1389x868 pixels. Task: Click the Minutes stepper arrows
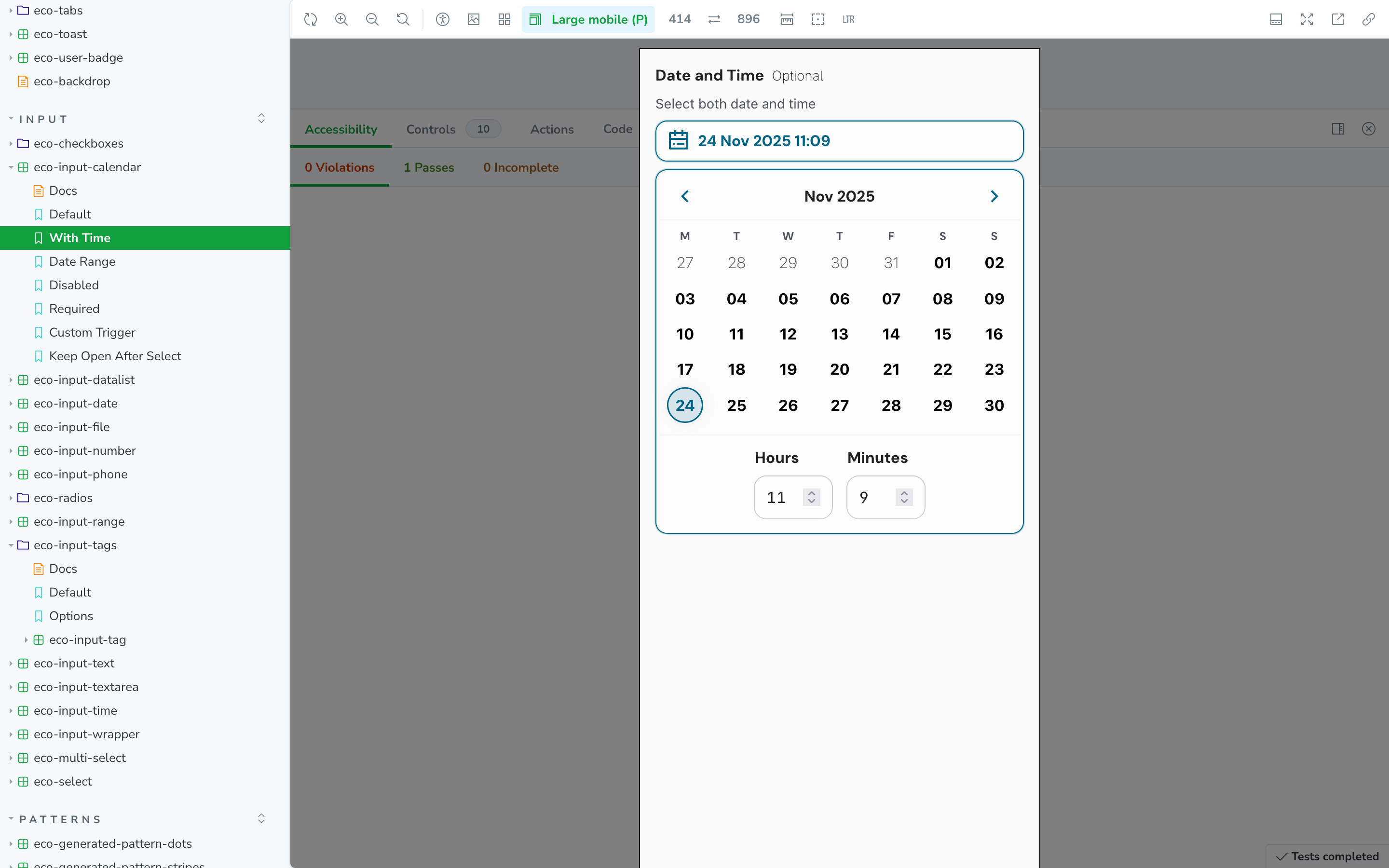904,497
